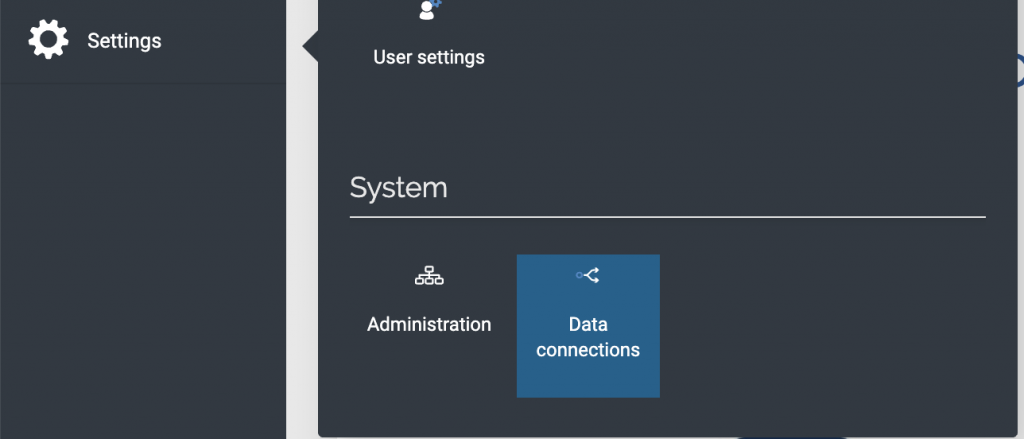1024x439 pixels.
Task: Click the Data connections branch icon
Action: (x=588, y=275)
